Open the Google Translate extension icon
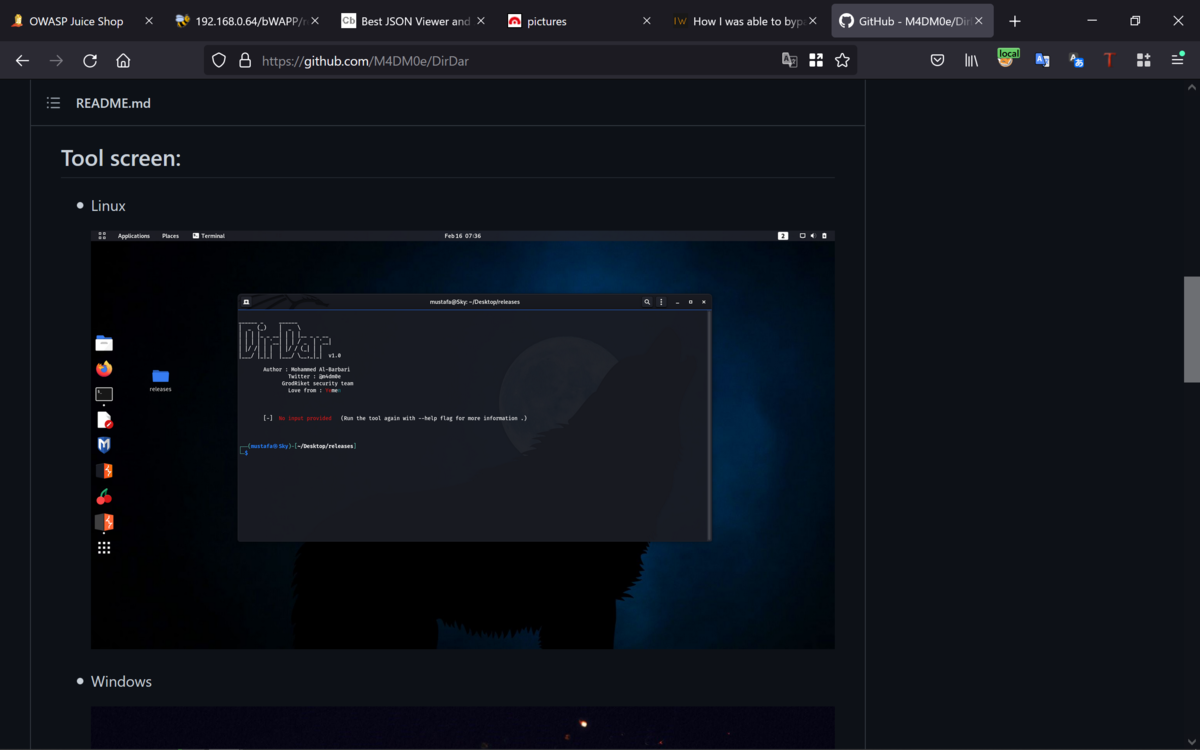The width and height of the screenshot is (1200, 750). tap(1042, 60)
